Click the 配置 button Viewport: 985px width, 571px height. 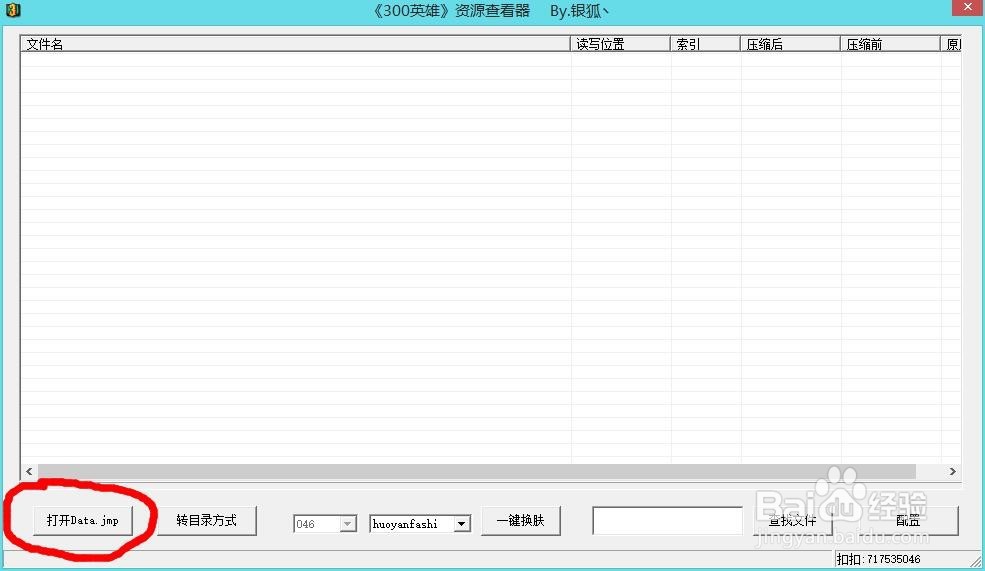908,521
